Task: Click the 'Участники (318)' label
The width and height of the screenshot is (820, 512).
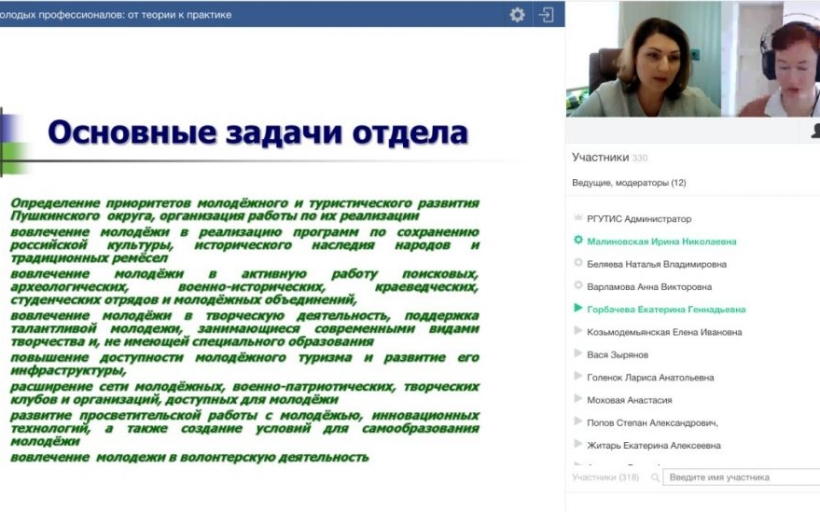Action: pyautogui.click(x=606, y=477)
